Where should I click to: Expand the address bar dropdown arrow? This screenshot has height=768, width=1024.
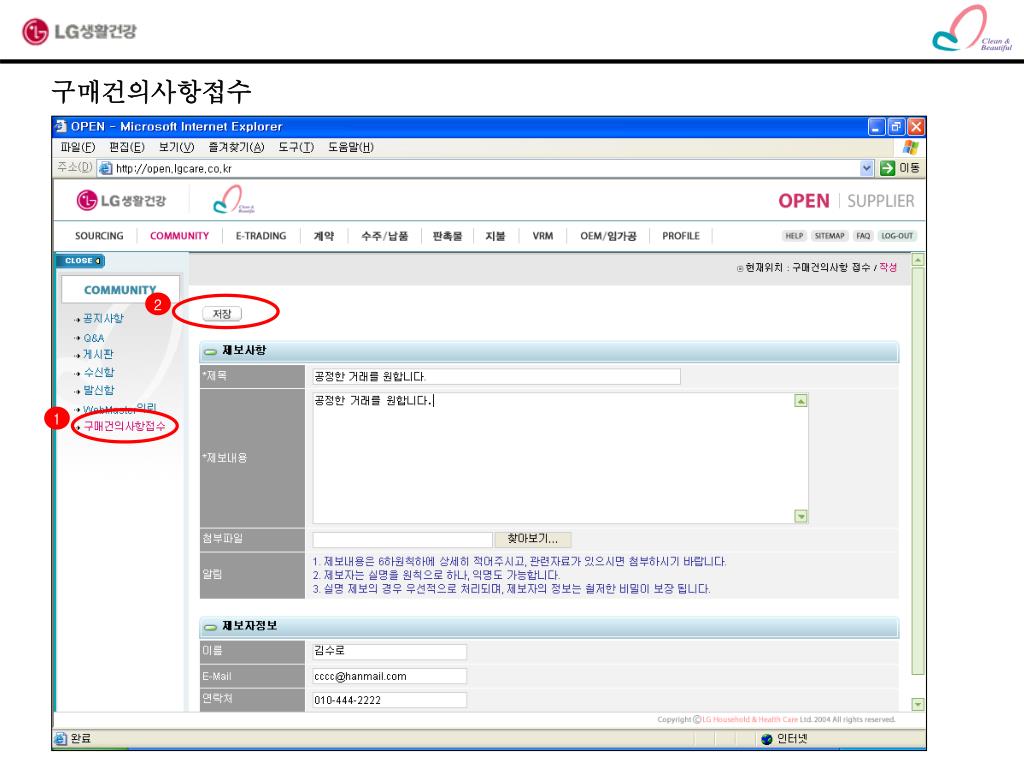point(867,168)
